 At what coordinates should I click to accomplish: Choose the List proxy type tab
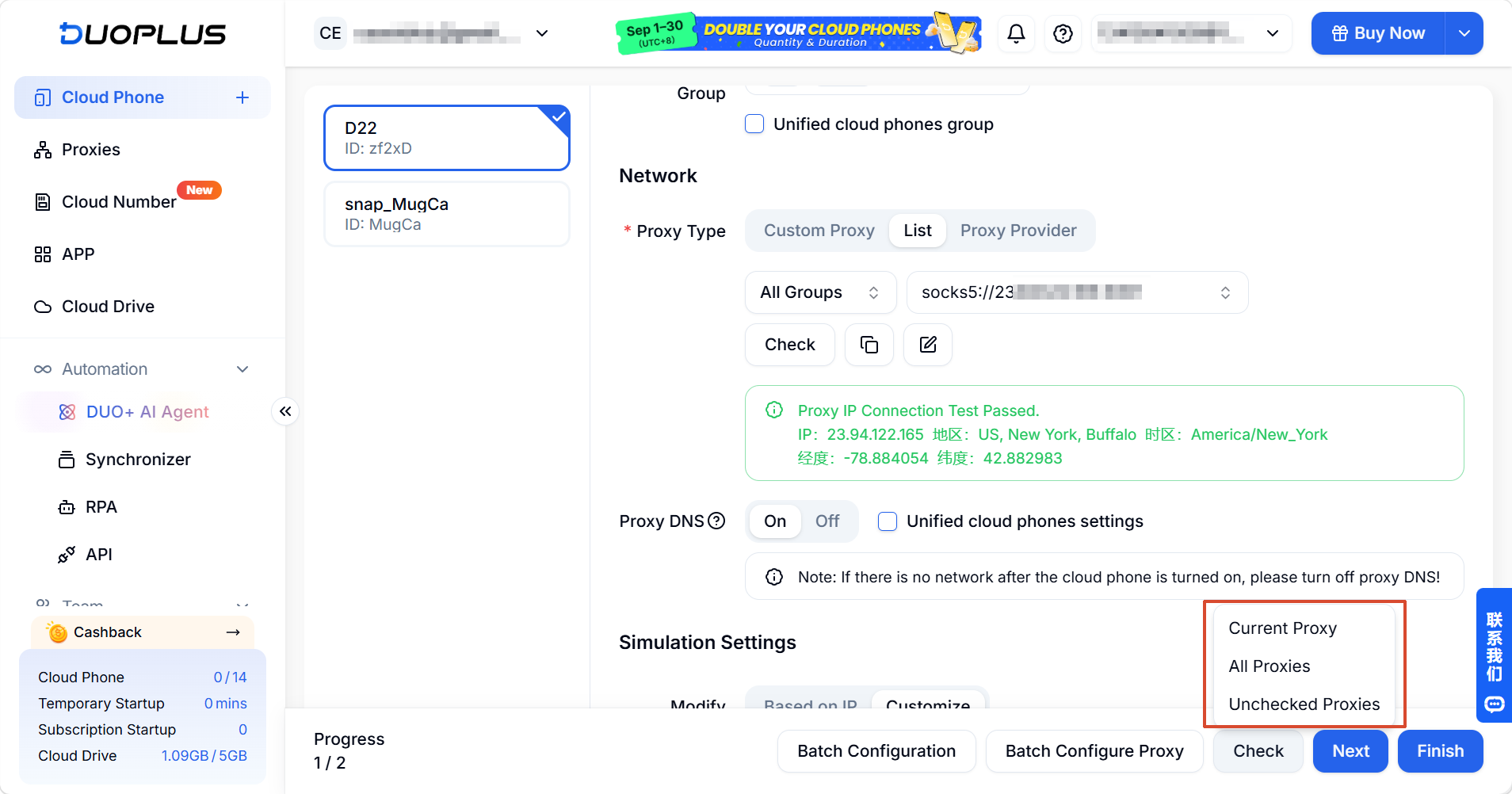(x=918, y=231)
